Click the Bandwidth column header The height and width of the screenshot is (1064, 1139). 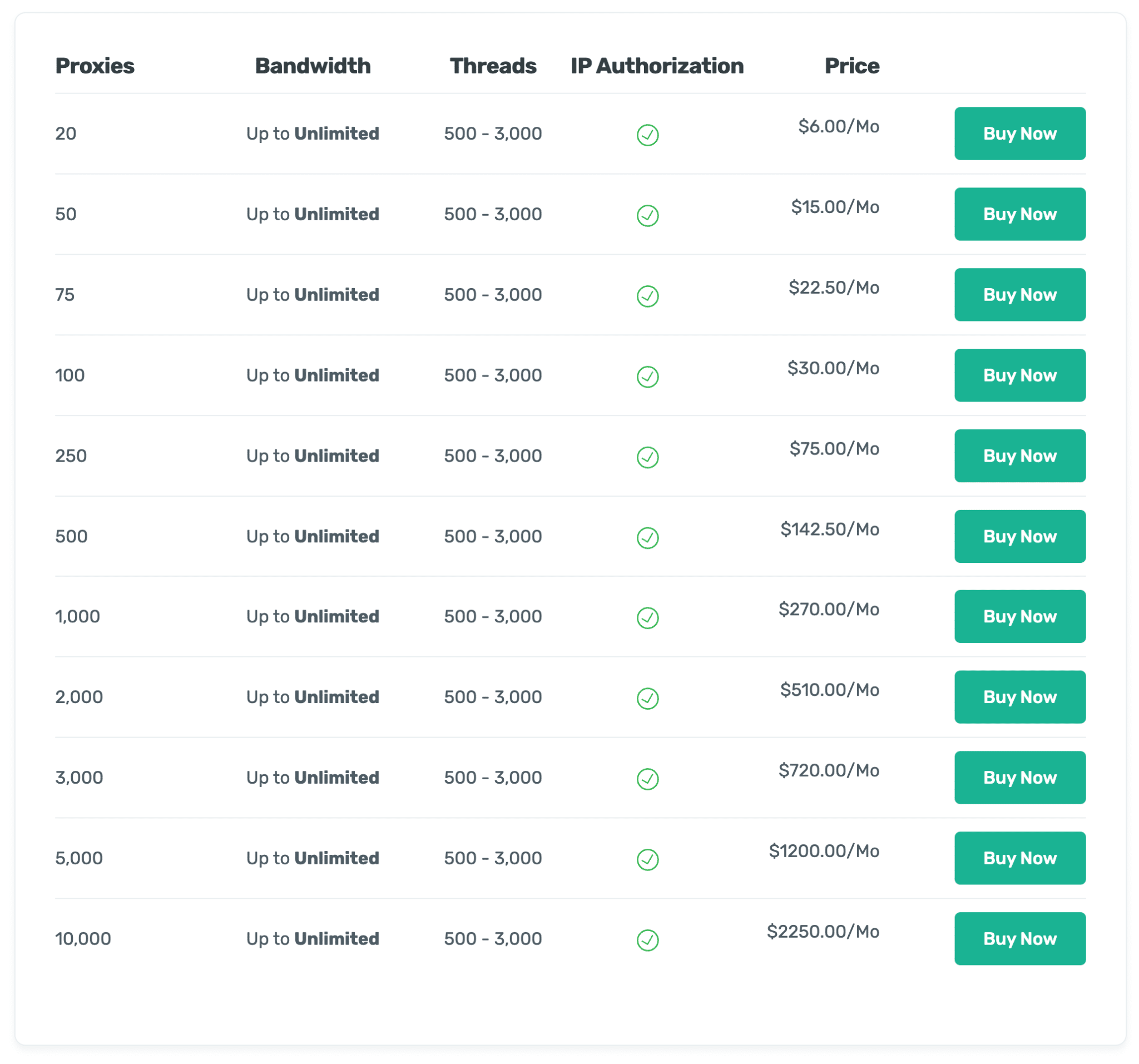pos(313,66)
